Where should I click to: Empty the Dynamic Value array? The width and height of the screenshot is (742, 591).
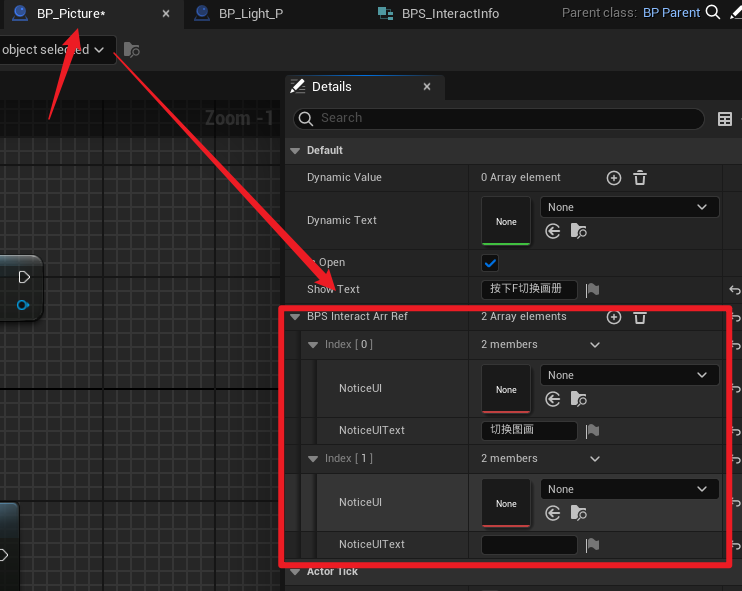click(640, 178)
